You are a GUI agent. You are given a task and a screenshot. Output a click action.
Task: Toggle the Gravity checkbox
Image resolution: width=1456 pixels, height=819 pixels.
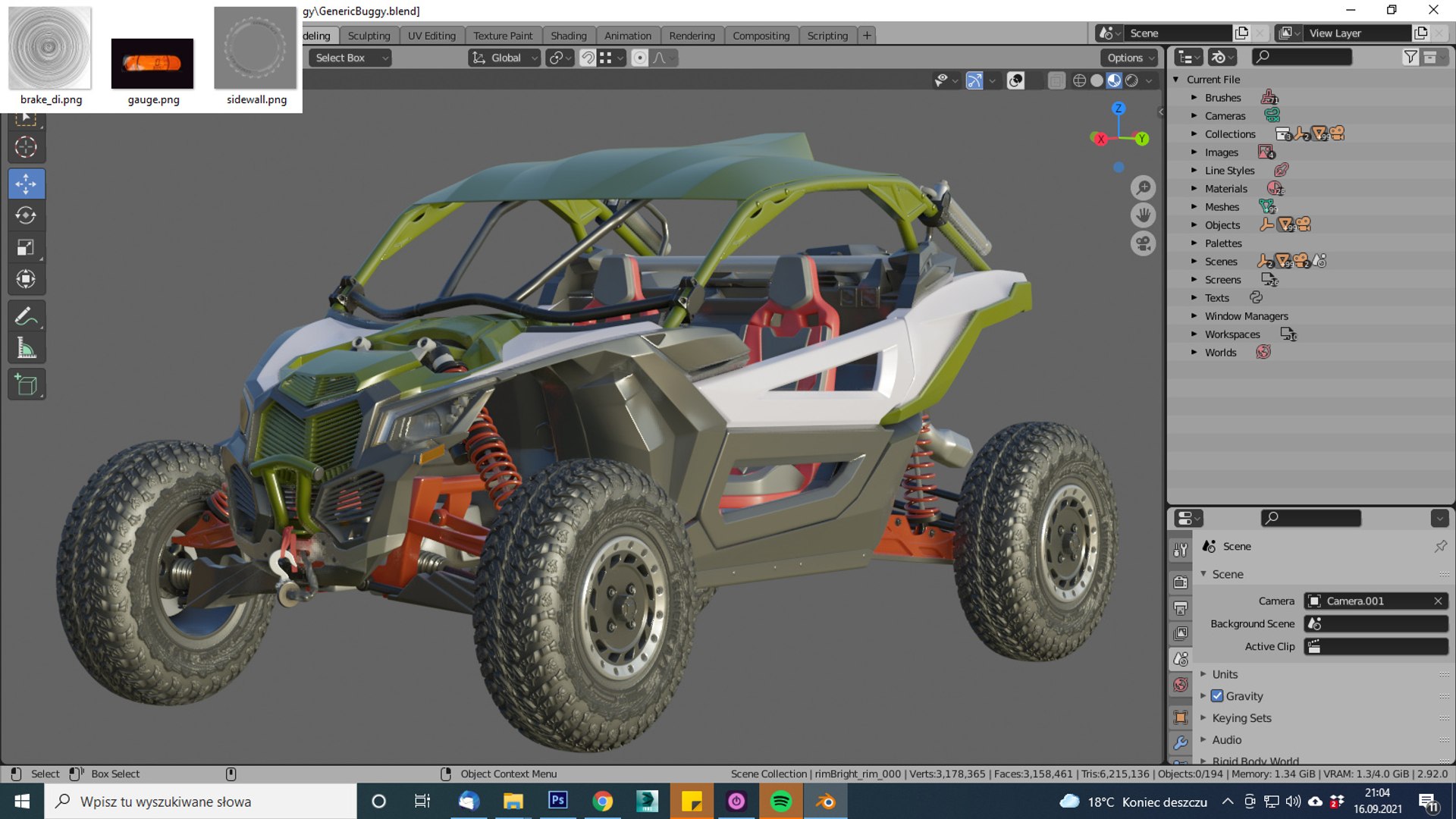(1217, 696)
